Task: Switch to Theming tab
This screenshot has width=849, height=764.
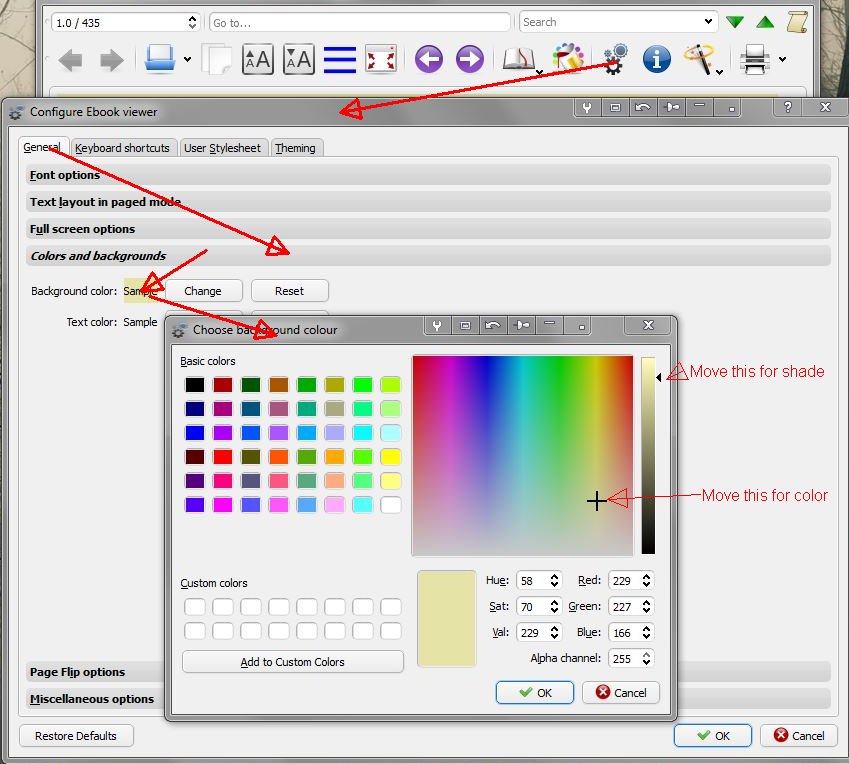Action: coord(295,148)
